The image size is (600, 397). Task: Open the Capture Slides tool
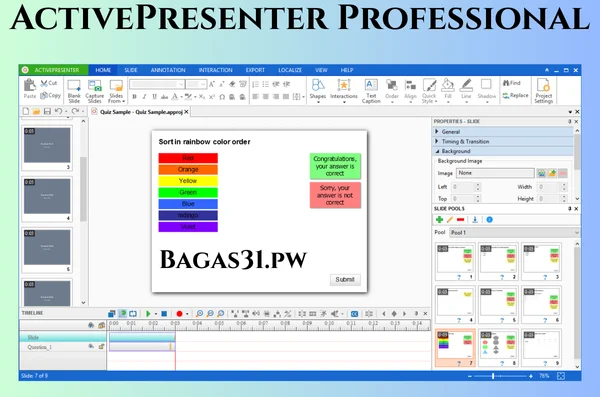pyautogui.click(x=95, y=91)
